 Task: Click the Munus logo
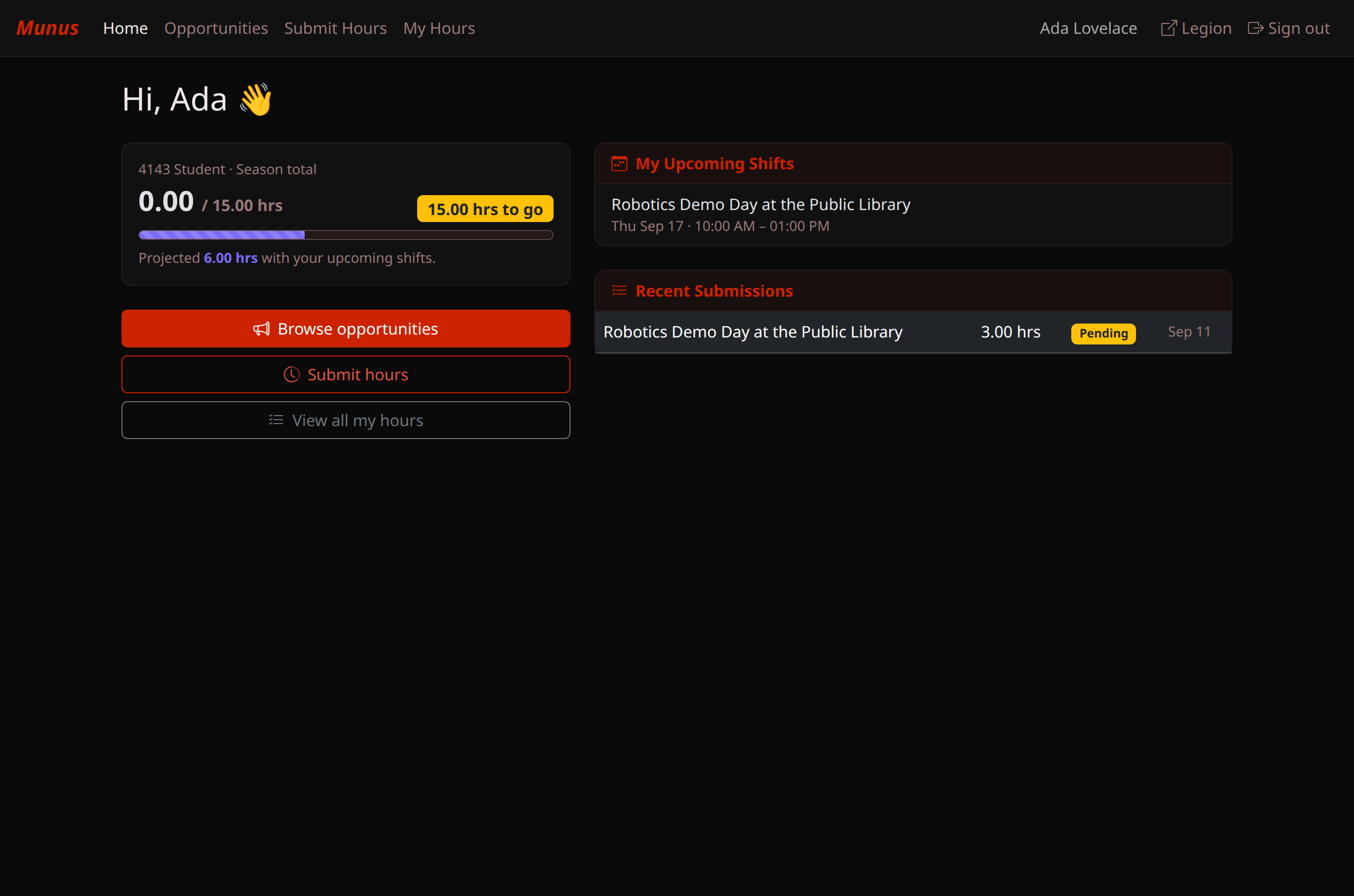[x=47, y=28]
